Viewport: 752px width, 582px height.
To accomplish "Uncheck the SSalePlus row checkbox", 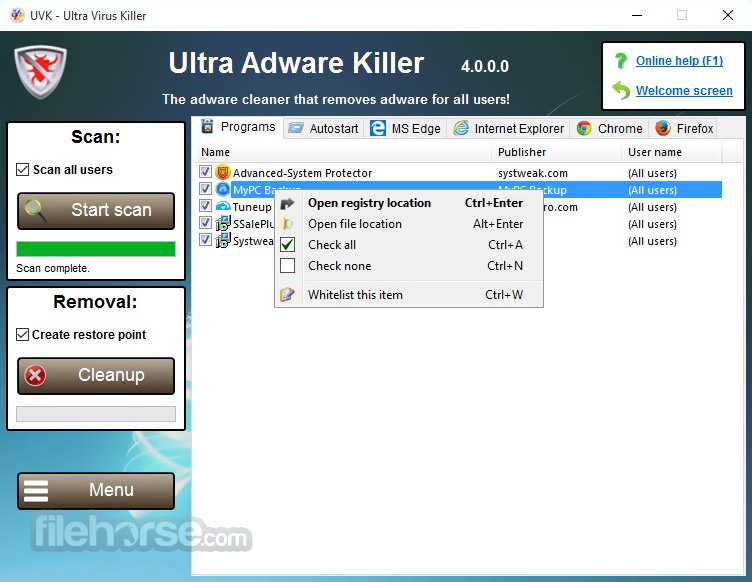I will coord(205,222).
